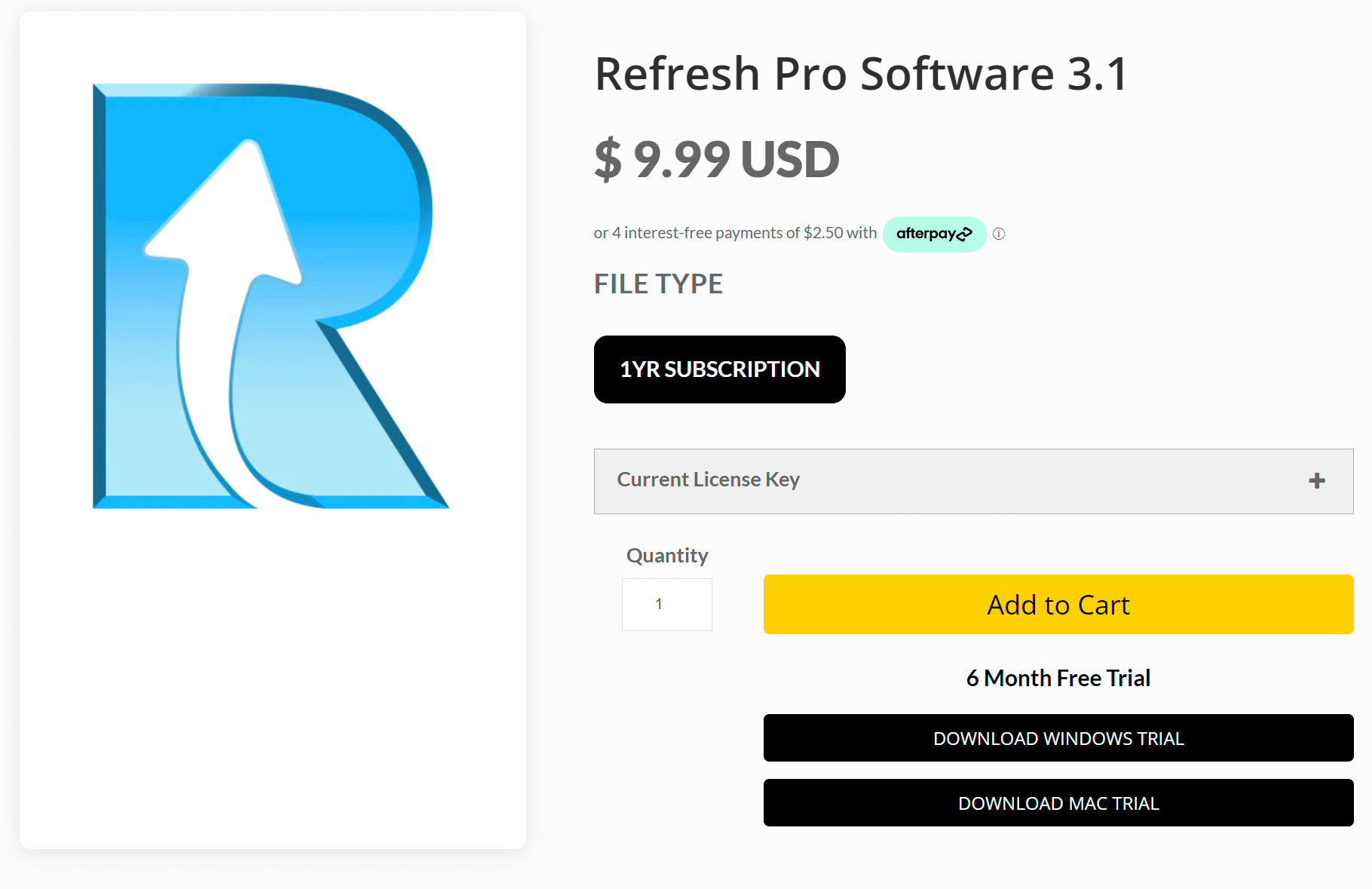The width and height of the screenshot is (1372, 889).
Task: Click the 6 Month Free Trial heading
Action: coord(1058,678)
